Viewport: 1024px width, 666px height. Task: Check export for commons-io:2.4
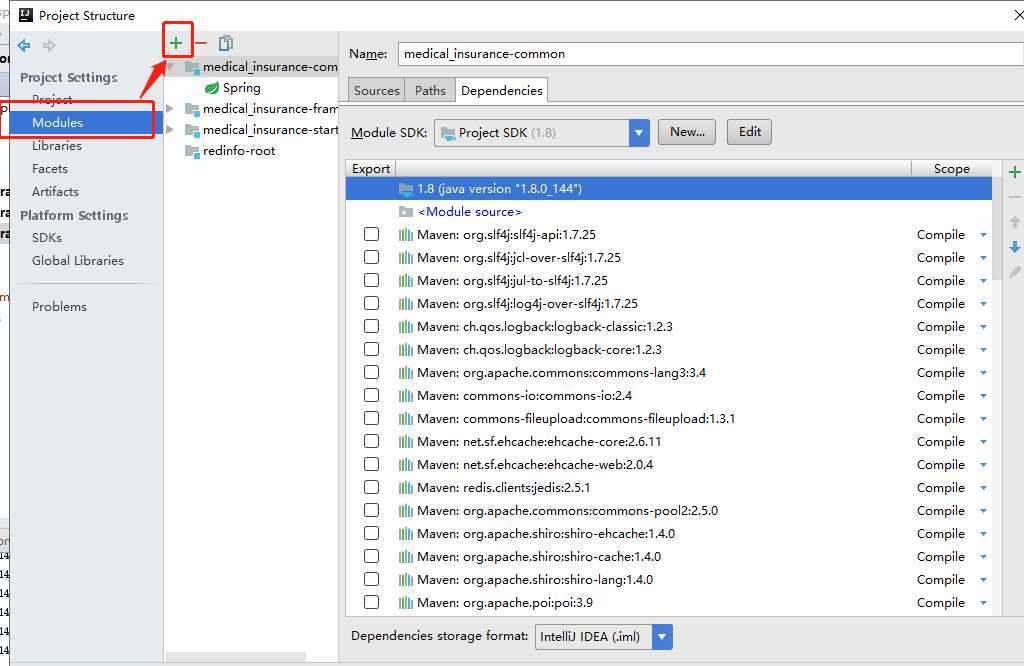[372, 395]
